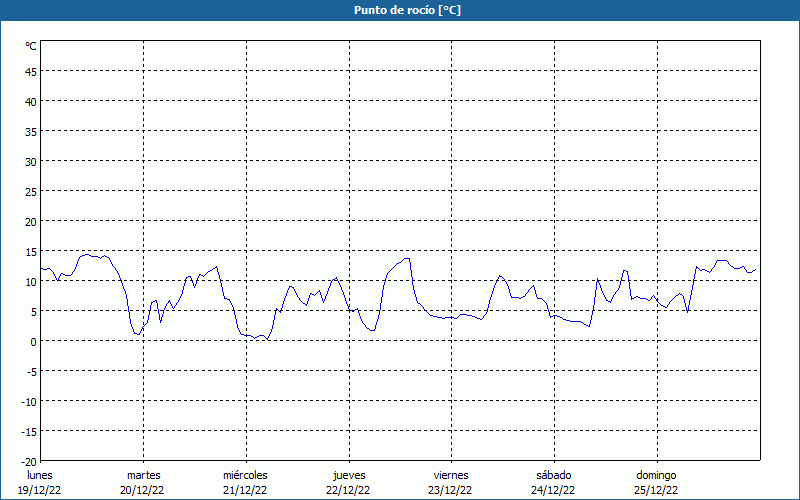
Task: Select the 45 y-axis tick label
Action: pos(31,71)
